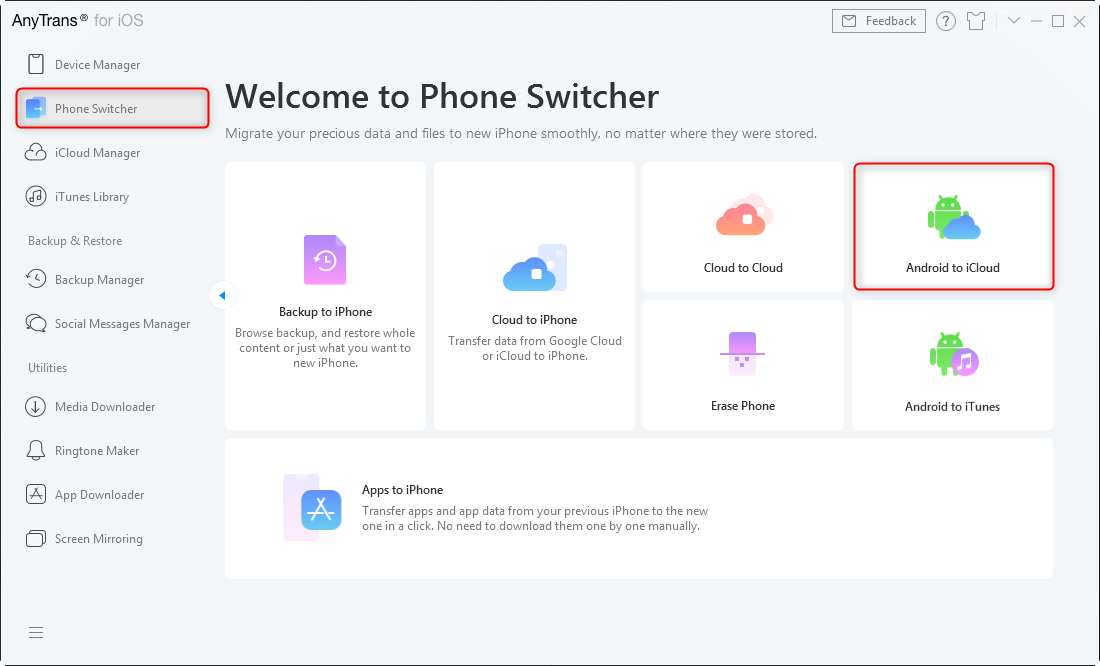Click the Welcome to Phone Switcher heading

(x=442, y=96)
